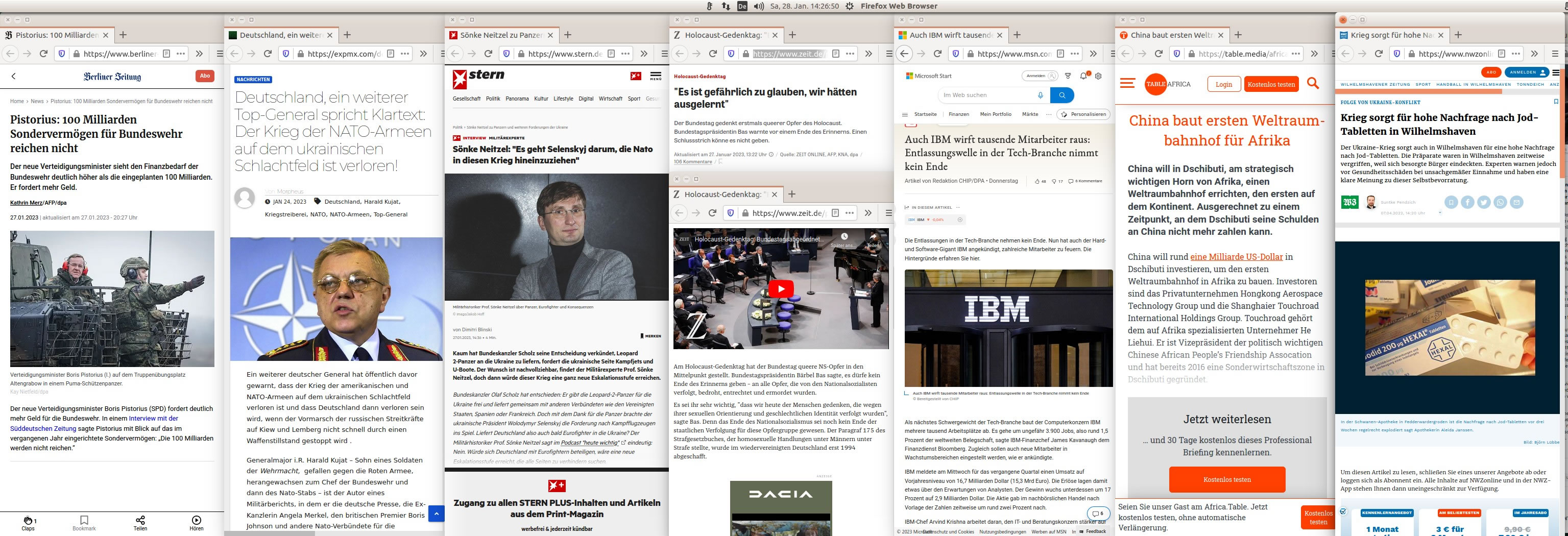1568x536 pixels.
Task: Bookmark the Berliner Zeitung article
Action: [84, 520]
